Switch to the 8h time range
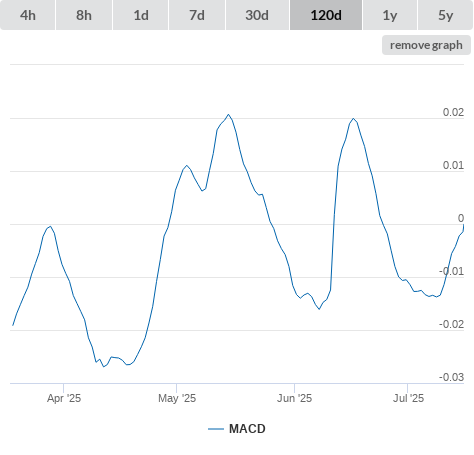 click(84, 15)
